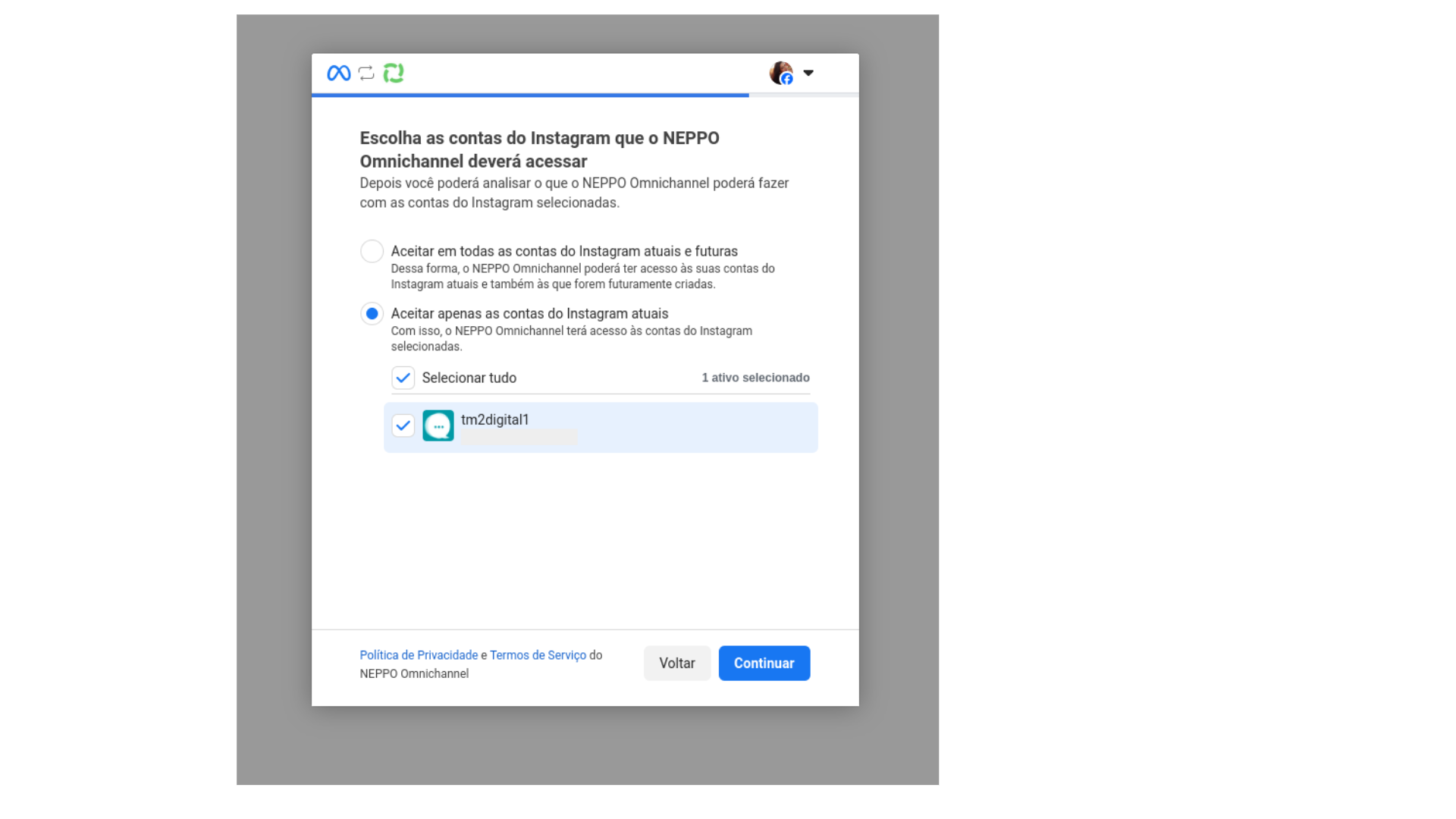Click the tm2digital1 account avatar
The height and width of the screenshot is (819, 1456).
click(x=438, y=425)
